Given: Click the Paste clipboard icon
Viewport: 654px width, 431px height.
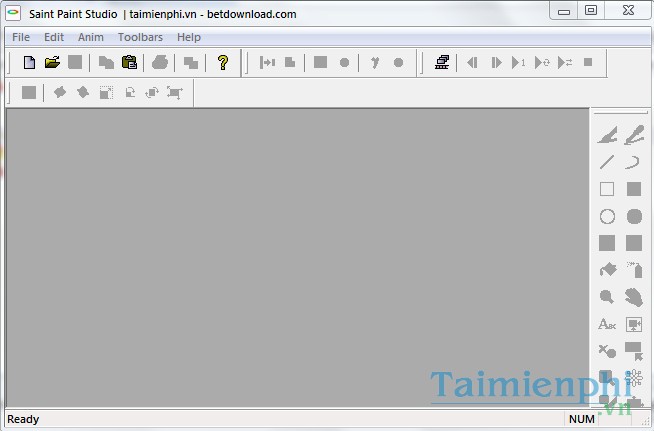Looking at the screenshot, I should [x=129, y=62].
